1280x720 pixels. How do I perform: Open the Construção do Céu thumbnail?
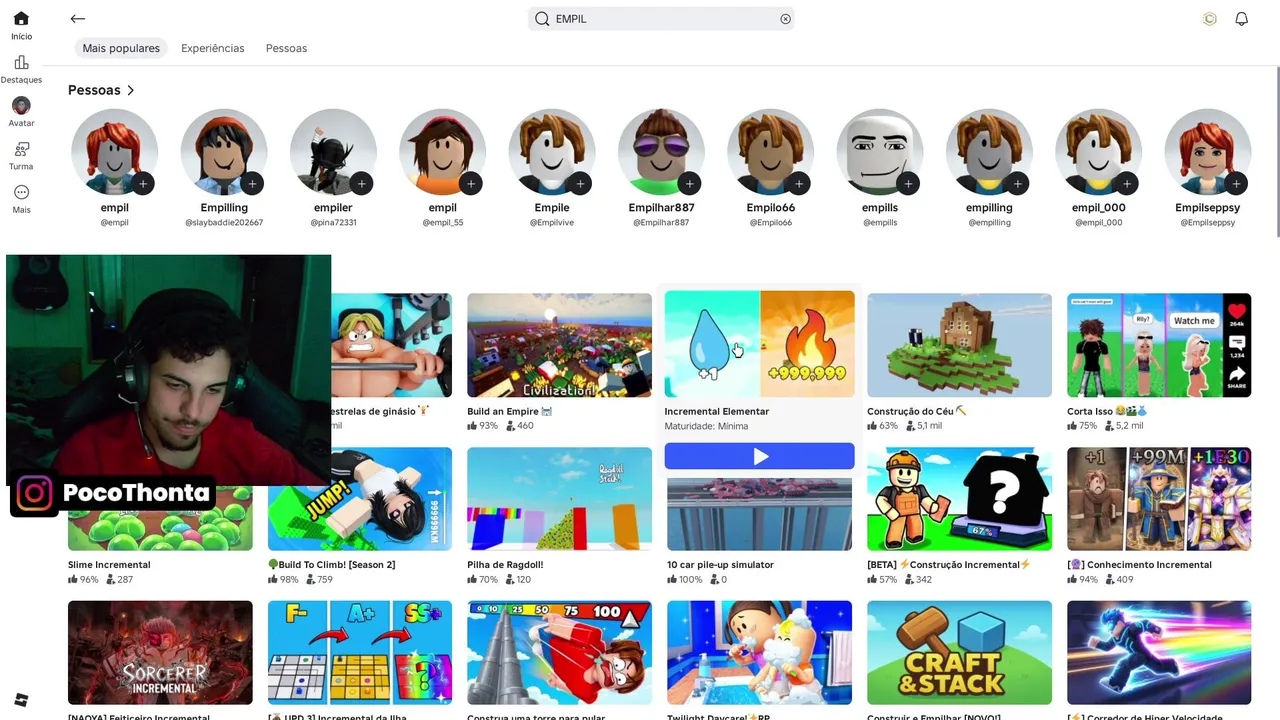click(959, 345)
